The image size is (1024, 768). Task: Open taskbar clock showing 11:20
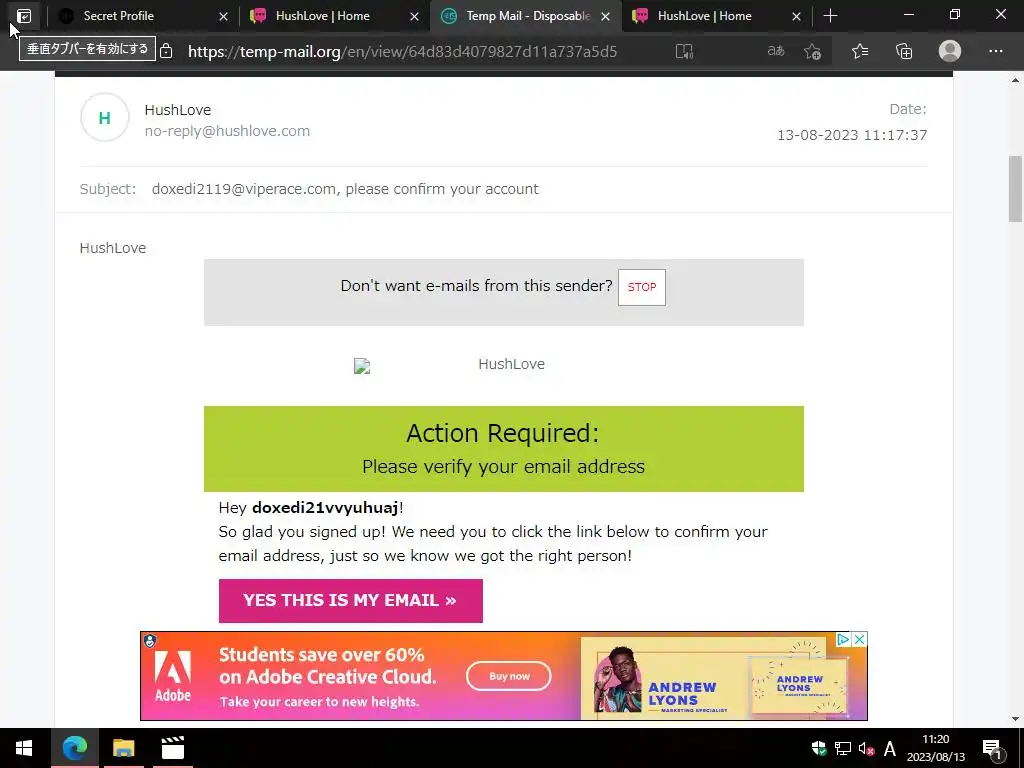pyautogui.click(x=935, y=748)
